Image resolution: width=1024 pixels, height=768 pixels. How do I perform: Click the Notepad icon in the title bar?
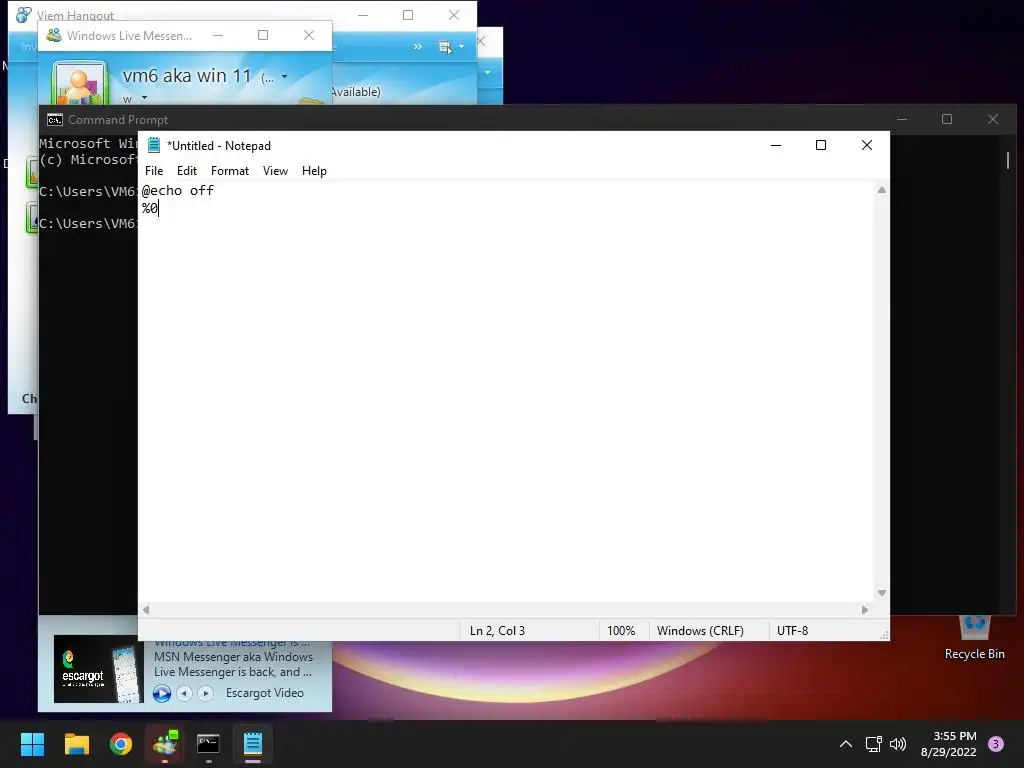point(154,145)
